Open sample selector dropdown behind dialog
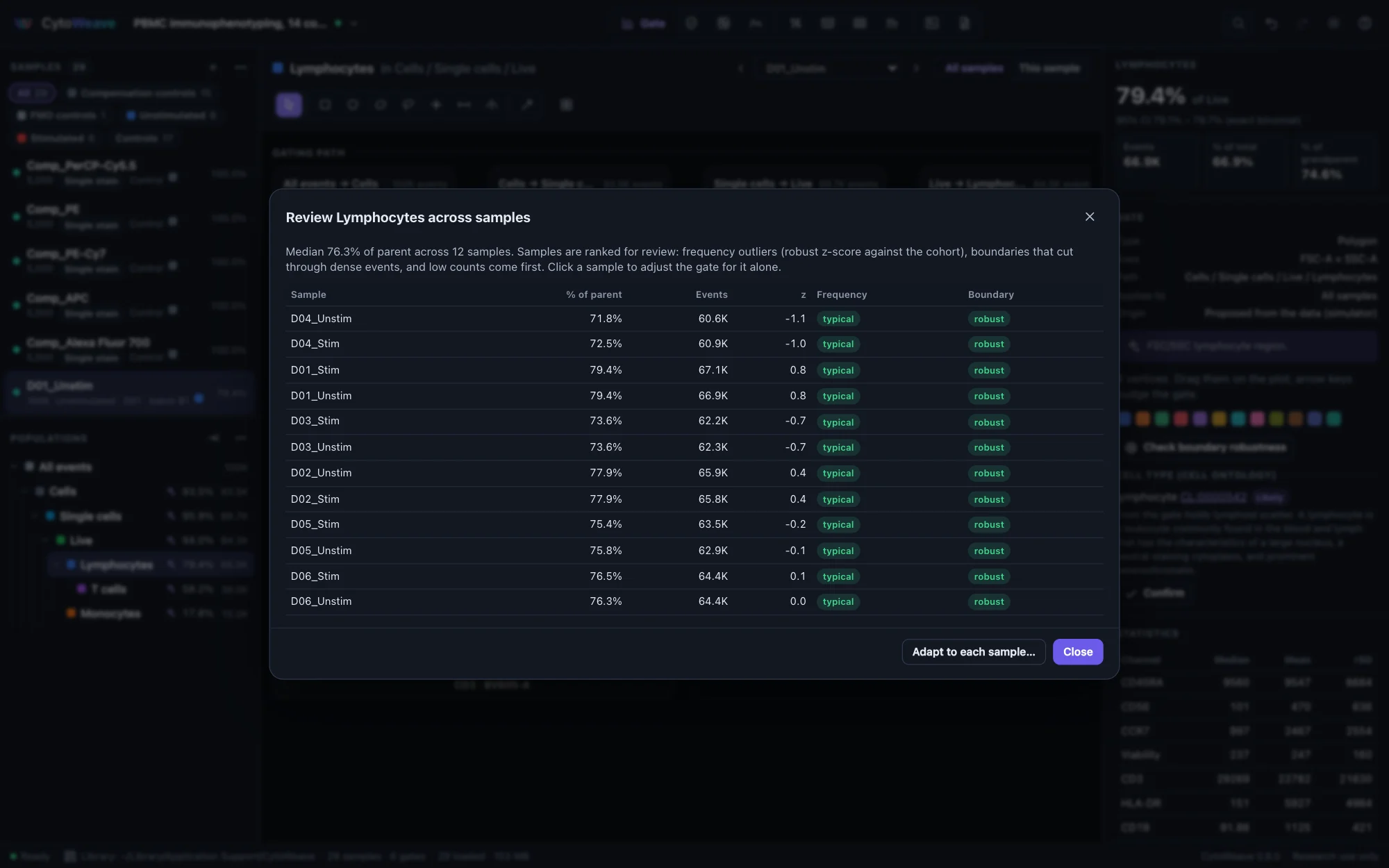This screenshot has height=868, width=1389. [831, 68]
